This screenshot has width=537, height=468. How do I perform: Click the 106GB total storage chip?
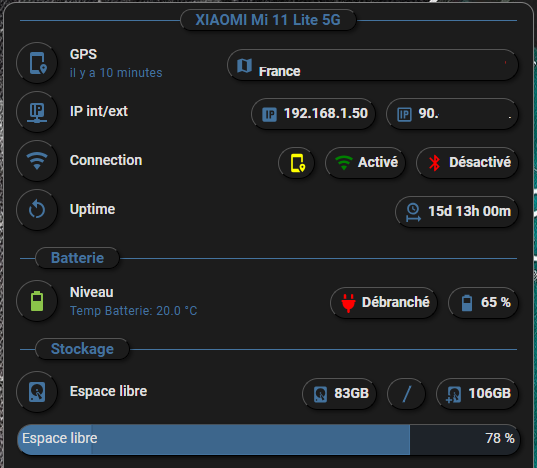tap(477, 394)
